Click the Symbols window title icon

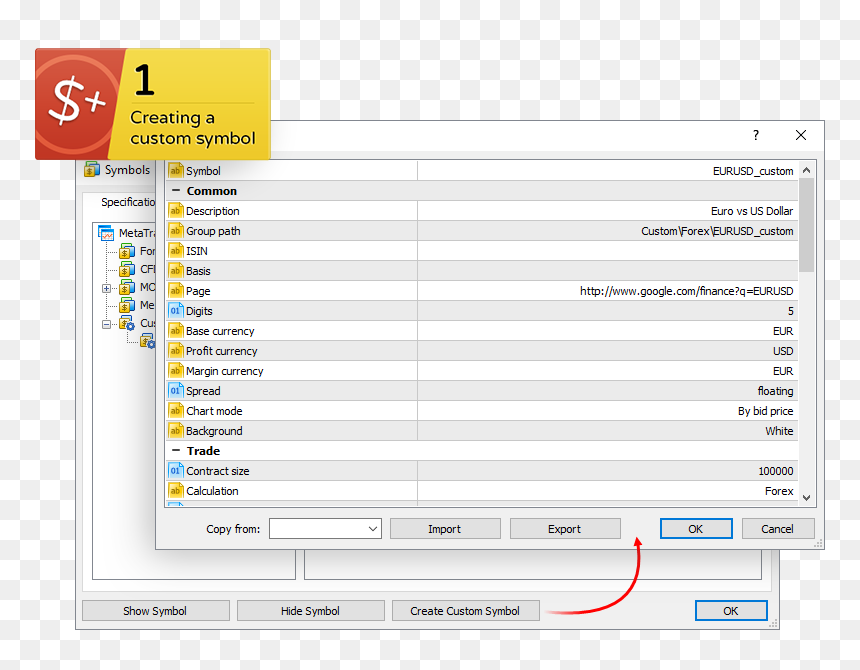(x=92, y=169)
